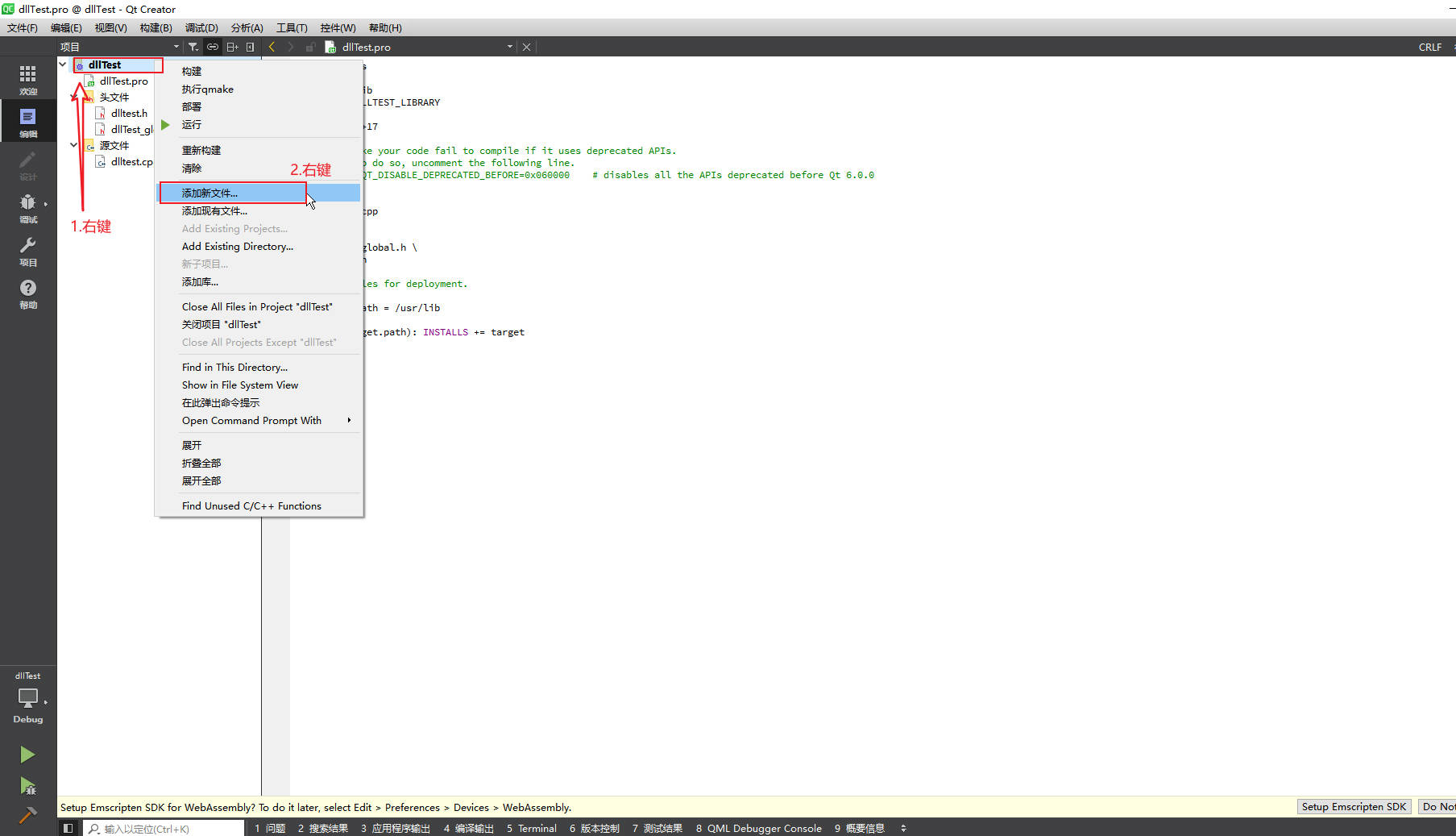This screenshot has width=1456, height=836.
Task: Open the 5 Terminal pane
Action: [532, 828]
